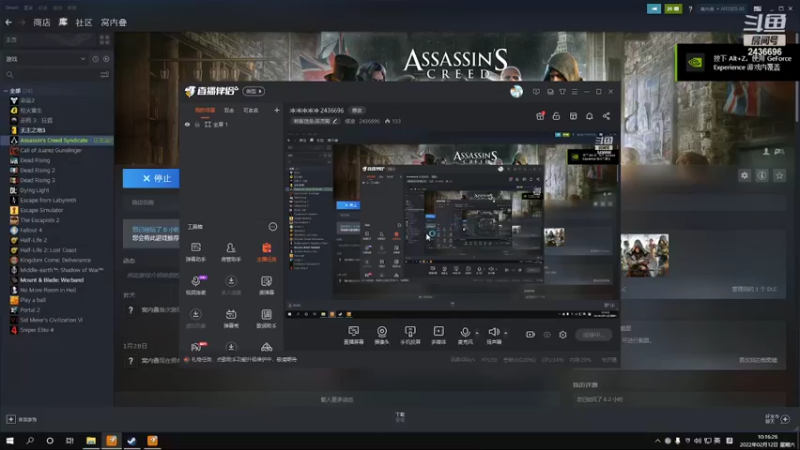Open Steam 游戏 library filter dropdown

click(45, 59)
